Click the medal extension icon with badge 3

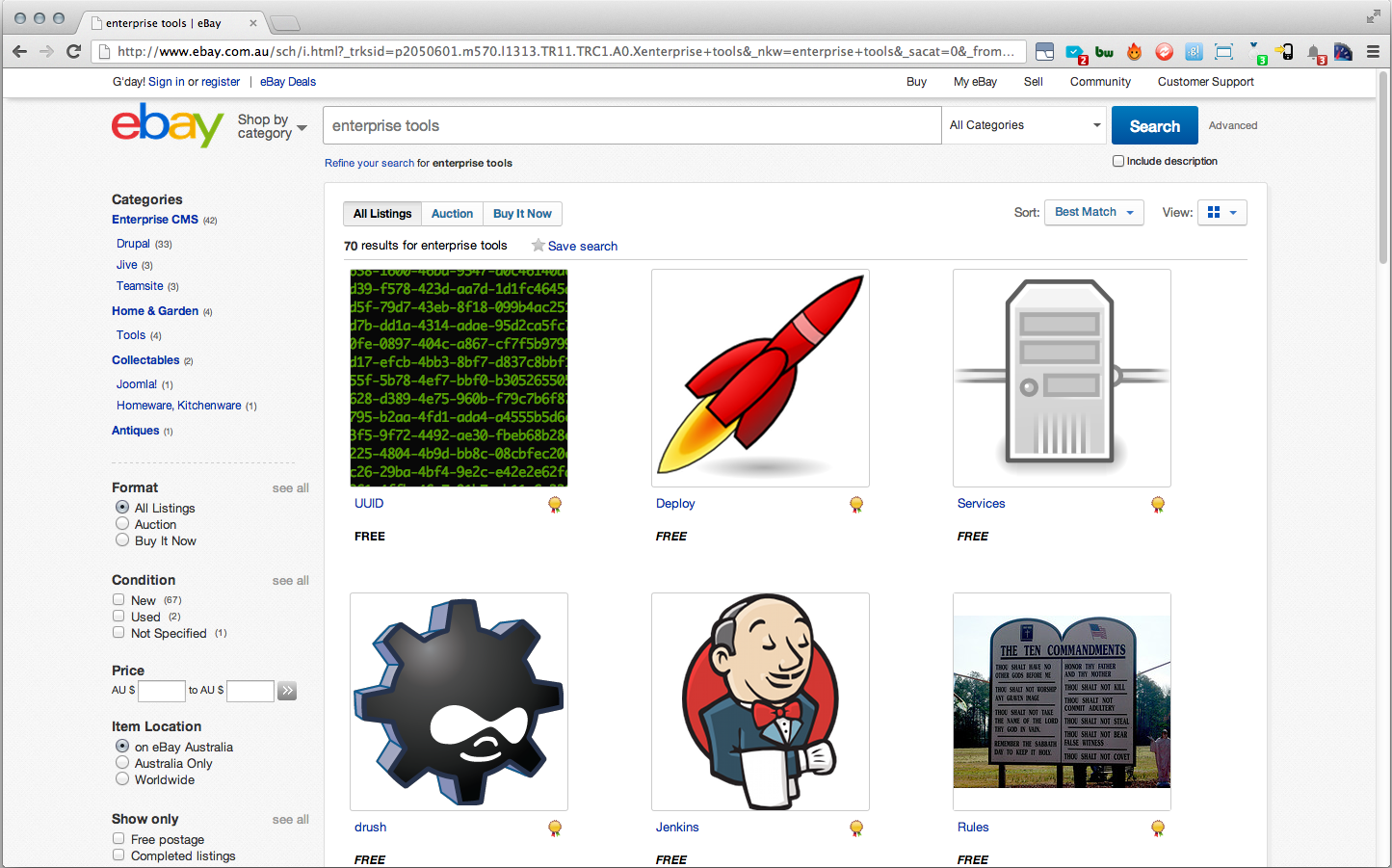click(1256, 52)
